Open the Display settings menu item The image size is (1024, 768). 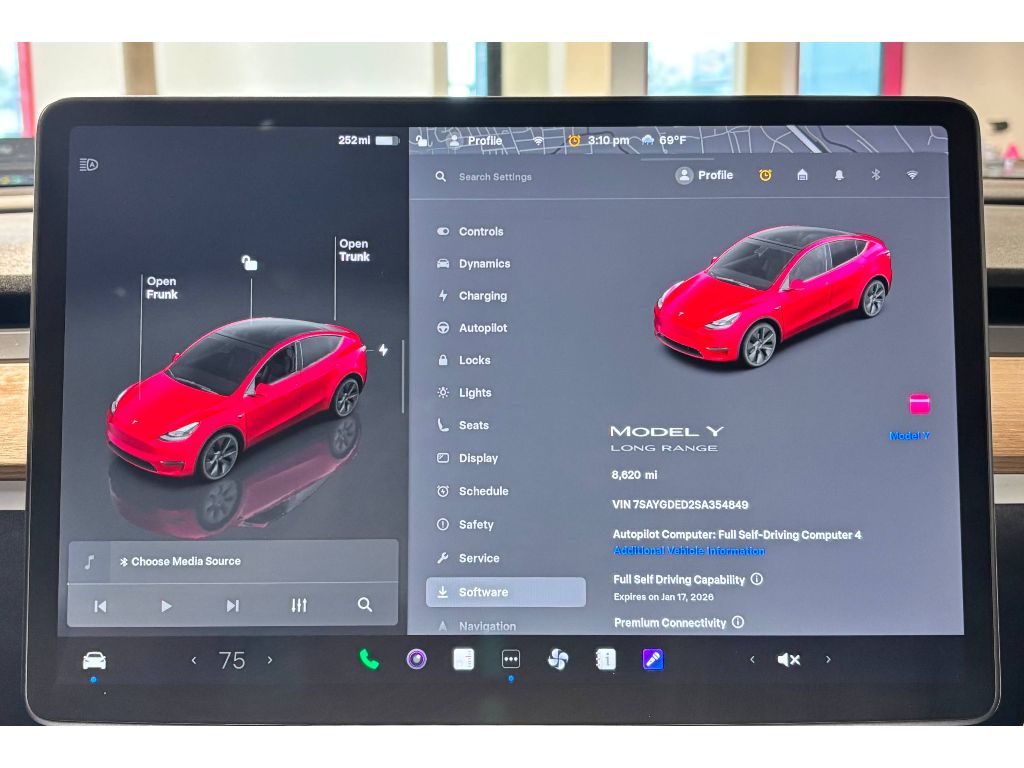[x=478, y=458]
